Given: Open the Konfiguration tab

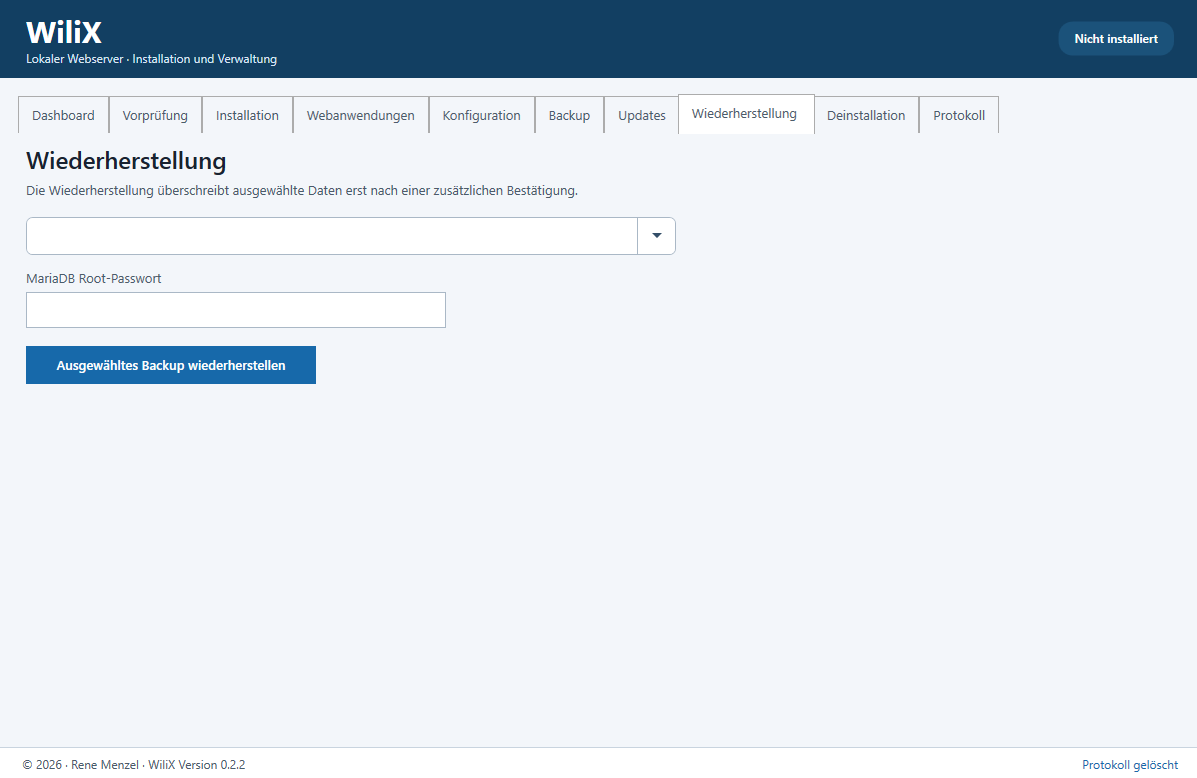Looking at the screenshot, I should point(482,115).
